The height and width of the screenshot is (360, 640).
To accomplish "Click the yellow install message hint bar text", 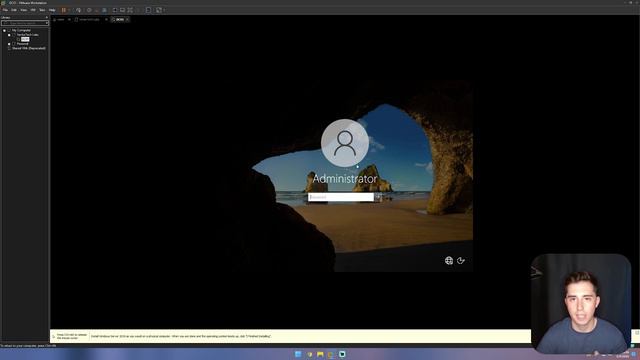I will point(181,336).
